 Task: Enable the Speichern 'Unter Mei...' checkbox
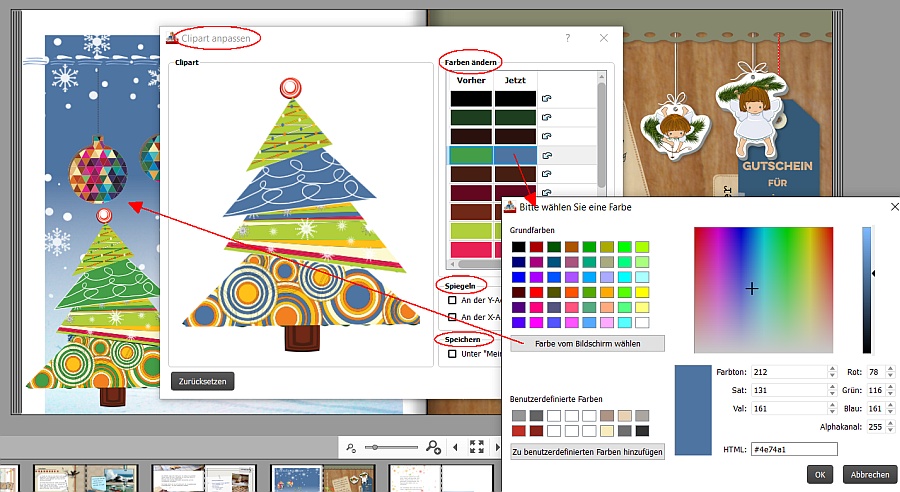pyautogui.click(x=452, y=354)
